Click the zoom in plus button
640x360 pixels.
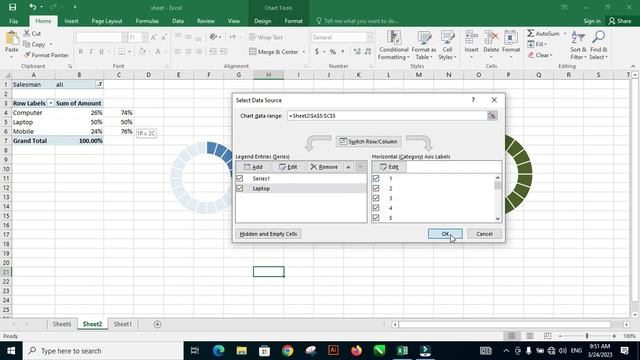pos(614,336)
